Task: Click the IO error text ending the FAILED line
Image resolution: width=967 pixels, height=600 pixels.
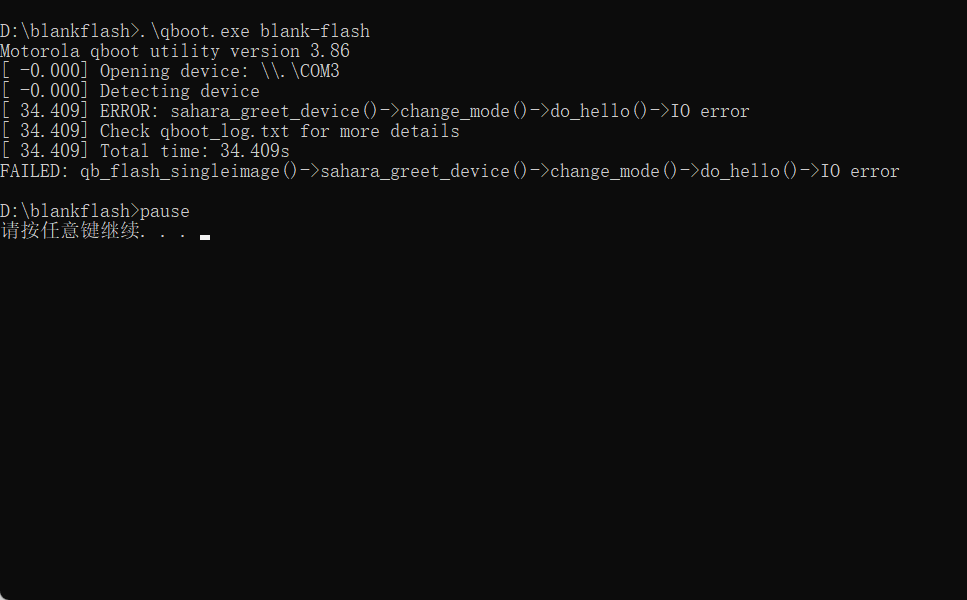Action: click(x=859, y=171)
